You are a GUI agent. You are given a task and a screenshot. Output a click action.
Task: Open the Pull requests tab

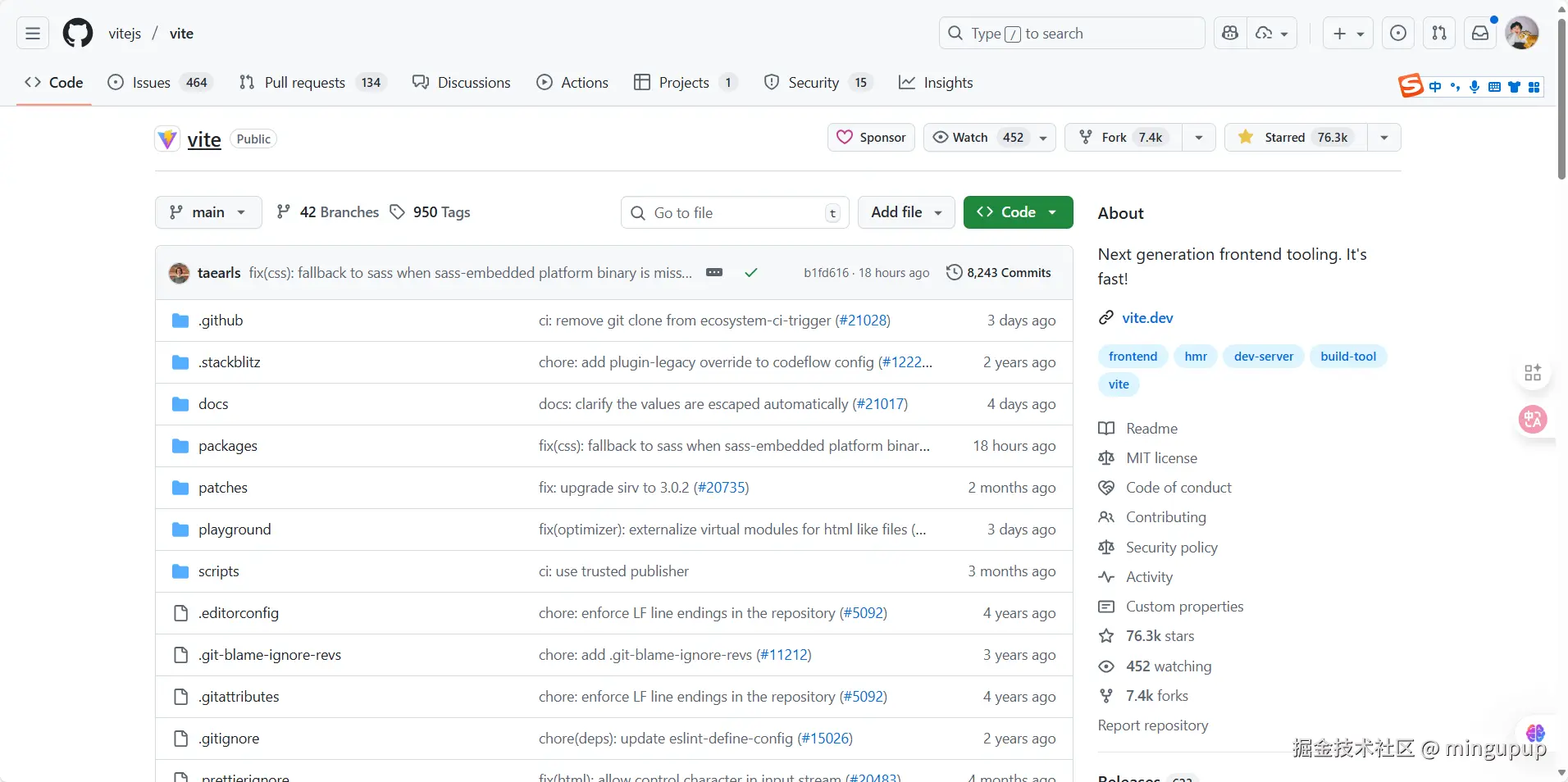(312, 83)
